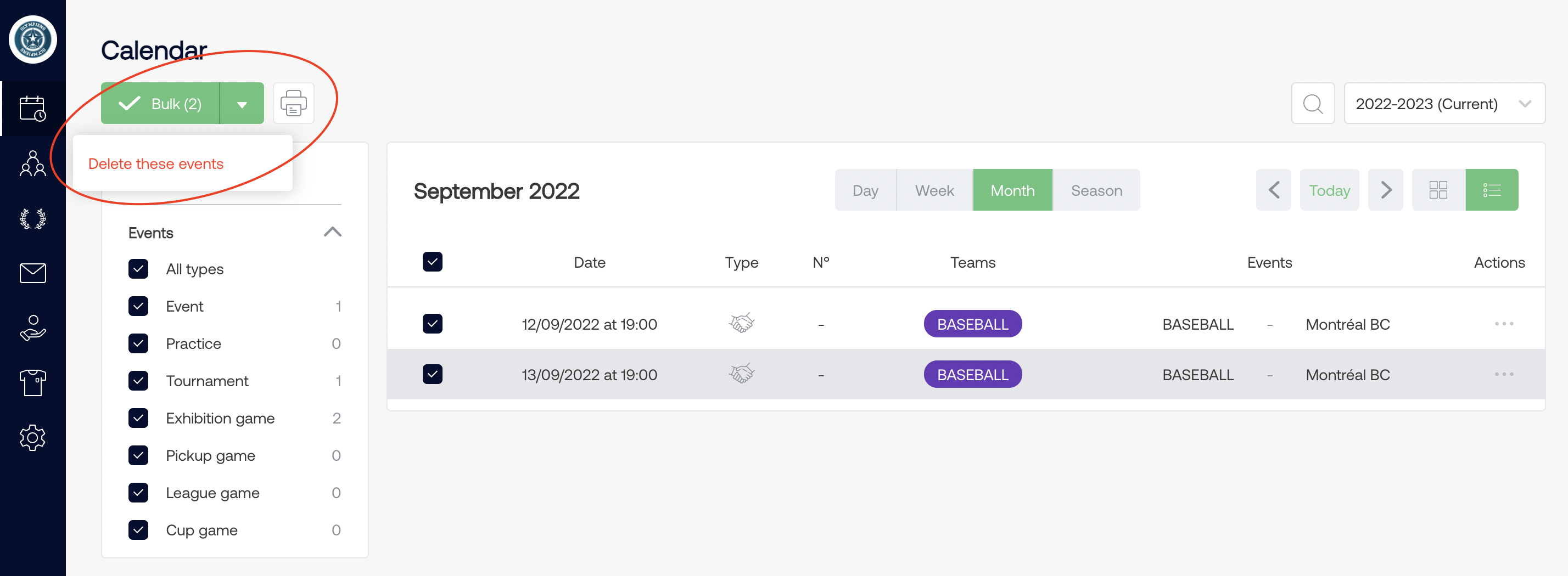
Task: Open the Bulk dropdown arrow
Action: point(242,104)
